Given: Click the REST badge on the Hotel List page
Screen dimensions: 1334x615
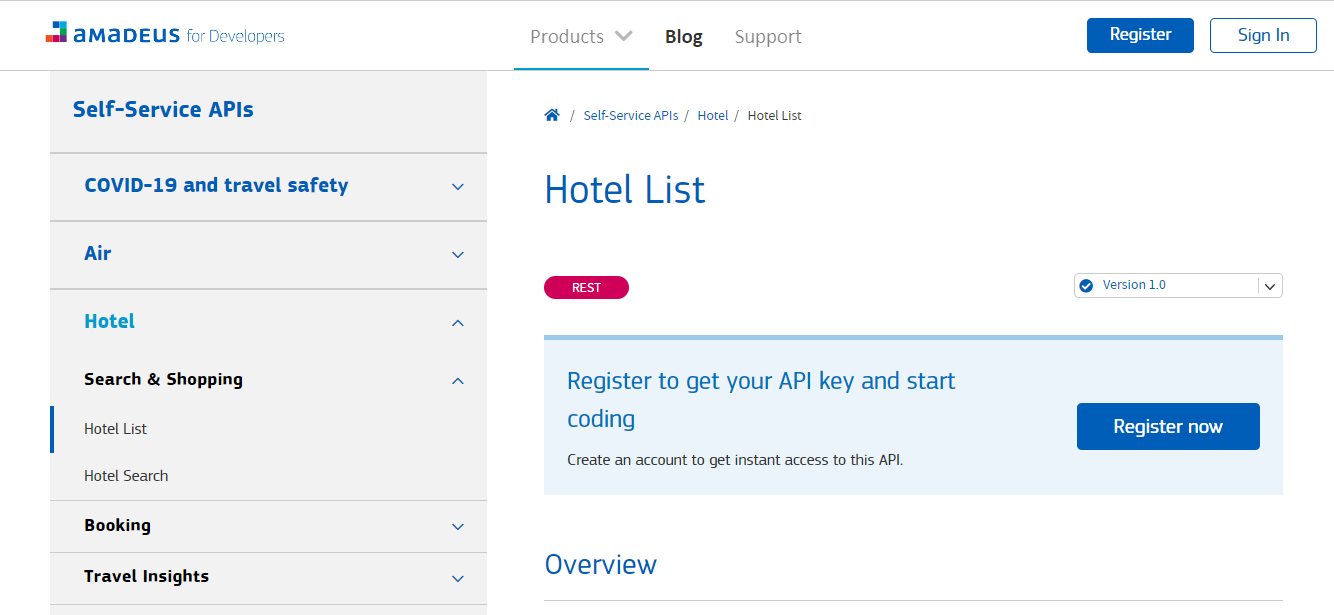Looking at the screenshot, I should [586, 287].
